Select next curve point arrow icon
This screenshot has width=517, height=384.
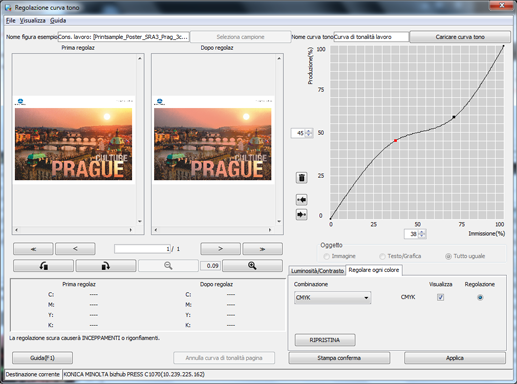tap(301, 214)
